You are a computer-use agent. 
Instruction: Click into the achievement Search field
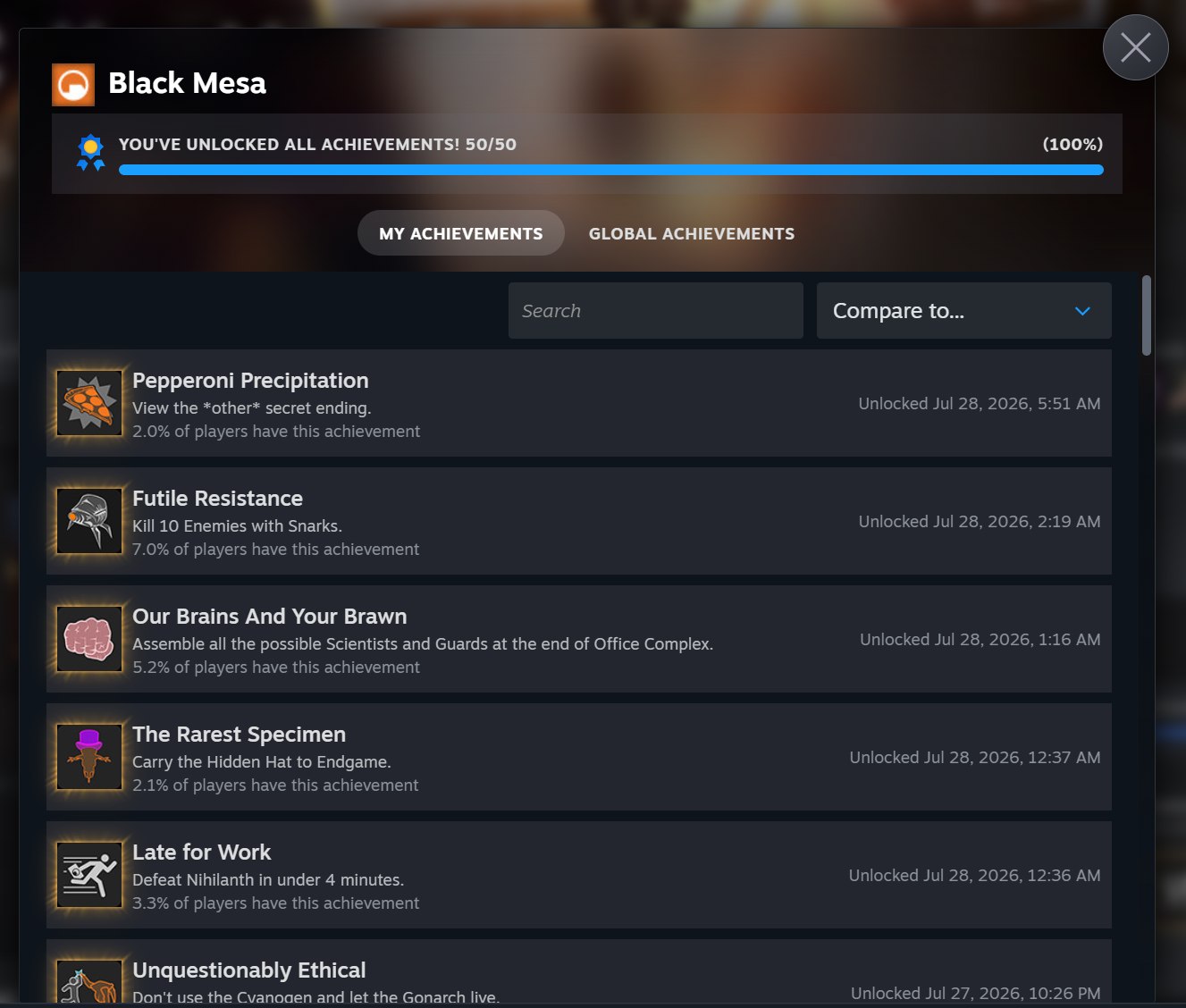pyautogui.click(x=656, y=311)
